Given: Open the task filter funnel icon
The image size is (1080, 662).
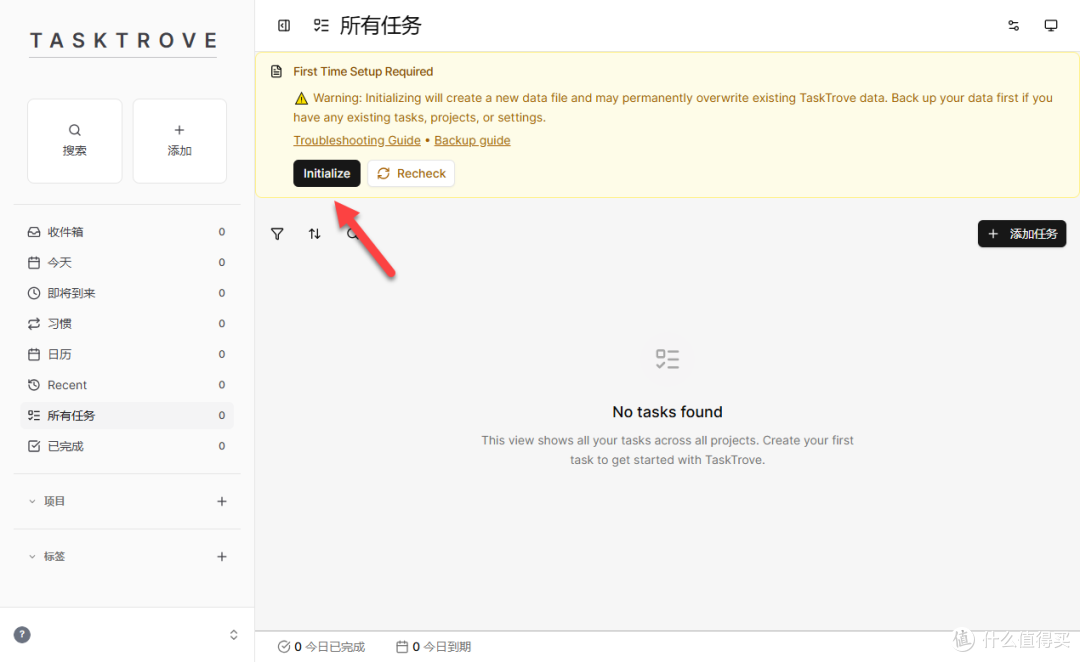Looking at the screenshot, I should [277, 234].
